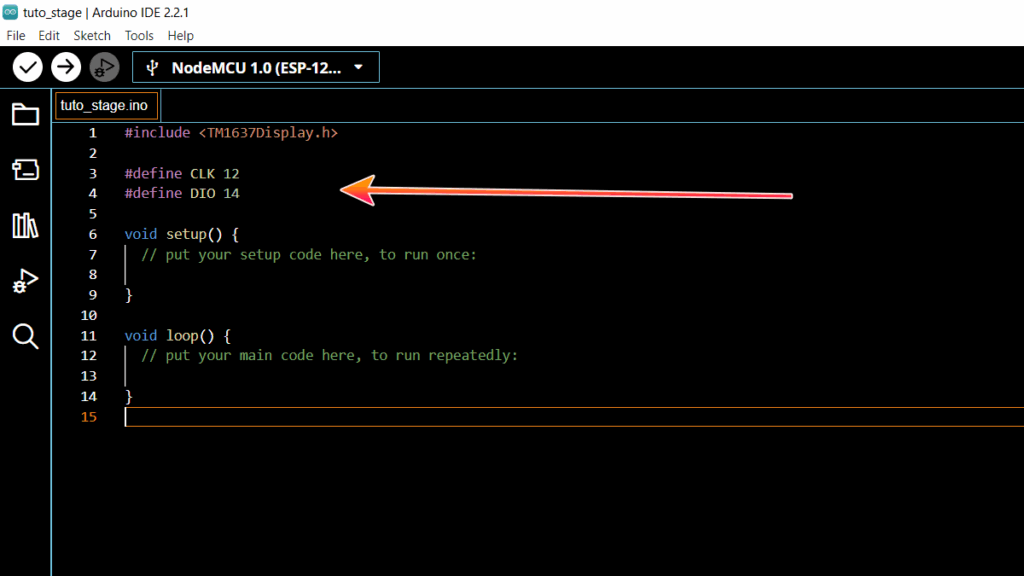Open the Search sidebar magnifier icon
Viewport: 1024px width, 576px height.
[x=25, y=337]
